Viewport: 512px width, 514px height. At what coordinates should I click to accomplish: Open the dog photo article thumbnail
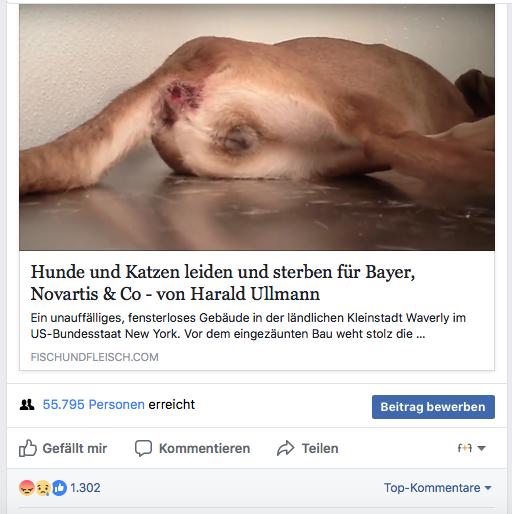[x=257, y=127]
